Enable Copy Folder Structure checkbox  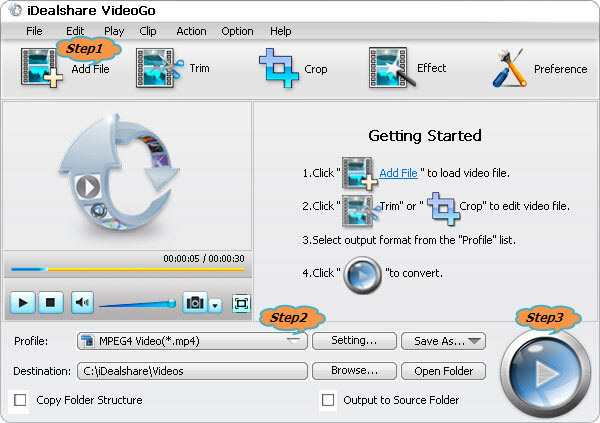(20, 400)
